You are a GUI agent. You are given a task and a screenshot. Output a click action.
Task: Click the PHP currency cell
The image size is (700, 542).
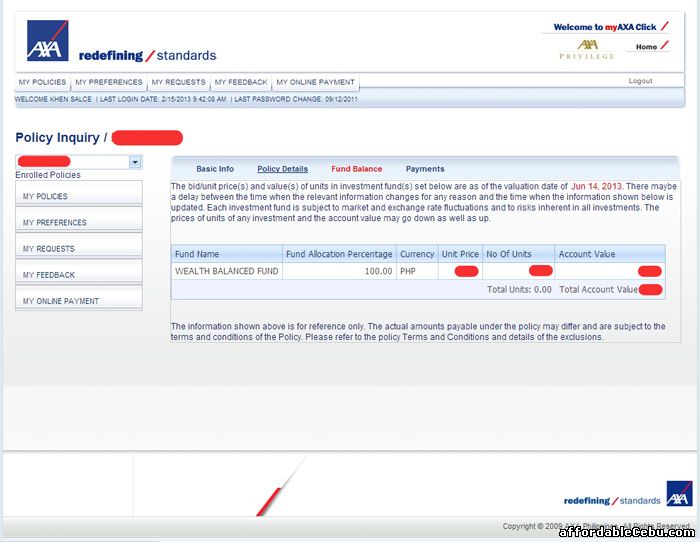pyautogui.click(x=417, y=271)
